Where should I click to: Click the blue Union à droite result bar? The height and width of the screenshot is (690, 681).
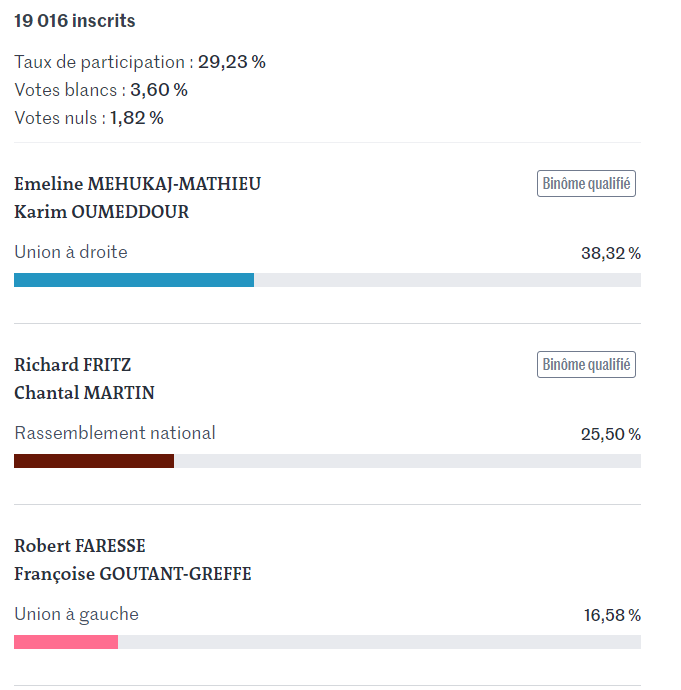[x=134, y=280]
